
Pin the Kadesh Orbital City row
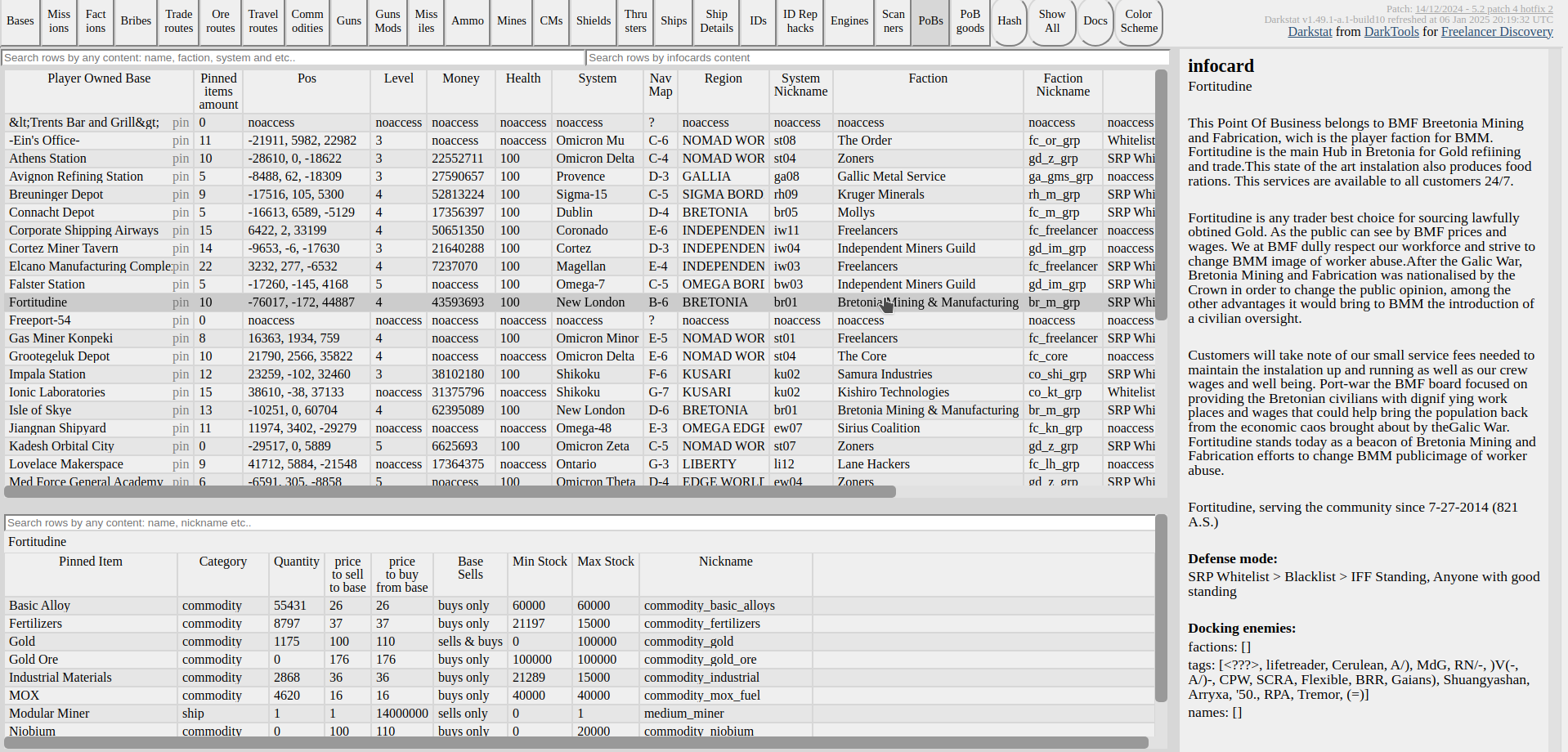coord(181,446)
